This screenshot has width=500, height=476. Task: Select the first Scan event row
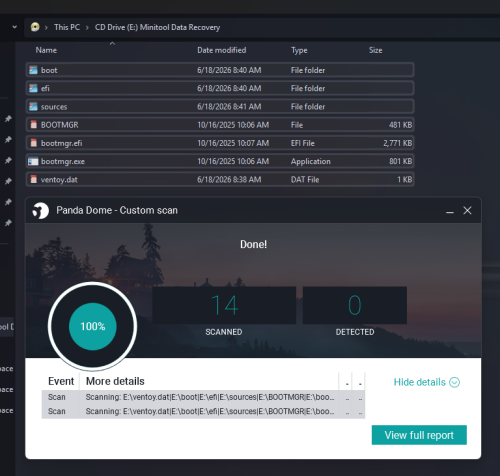[x=203, y=397]
